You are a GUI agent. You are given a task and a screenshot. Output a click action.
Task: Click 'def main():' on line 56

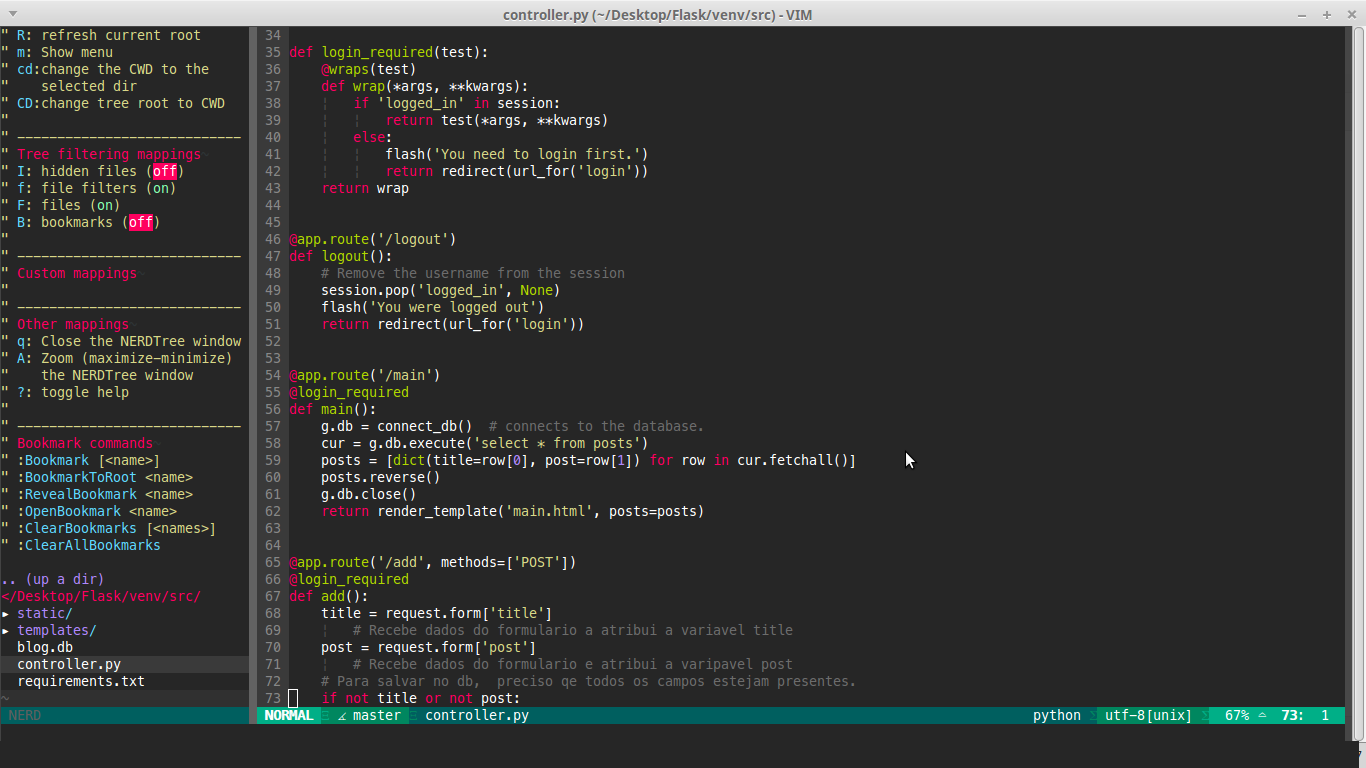pos(333,409)
